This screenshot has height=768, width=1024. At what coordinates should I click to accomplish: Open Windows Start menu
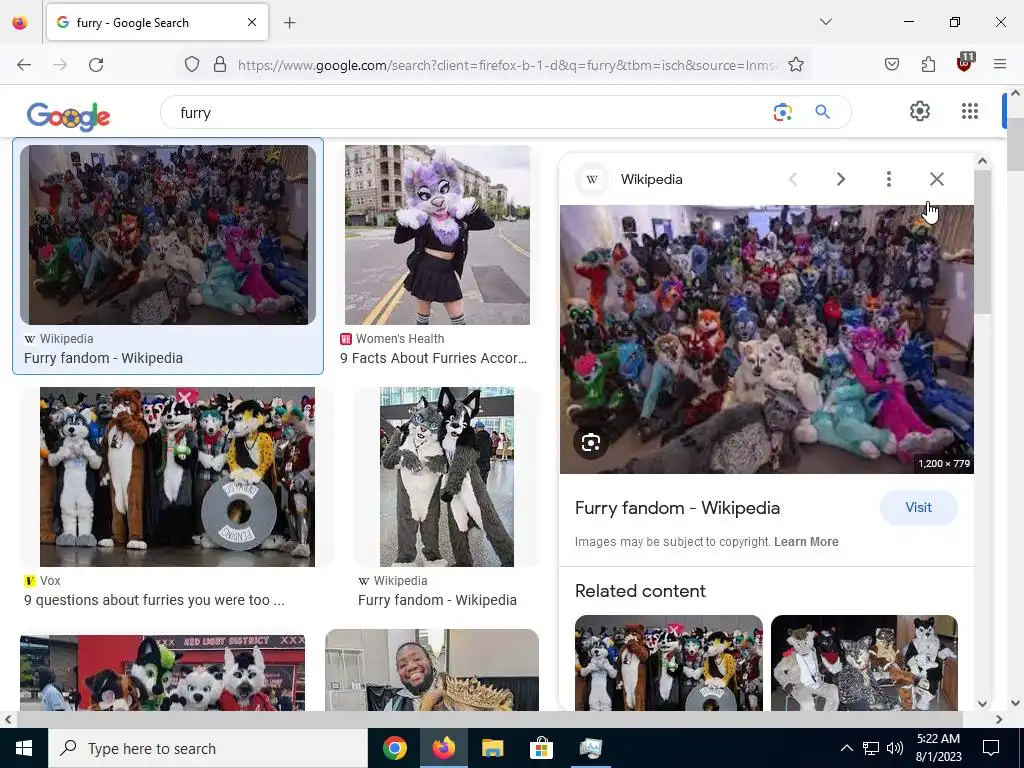tap(24, 748)
